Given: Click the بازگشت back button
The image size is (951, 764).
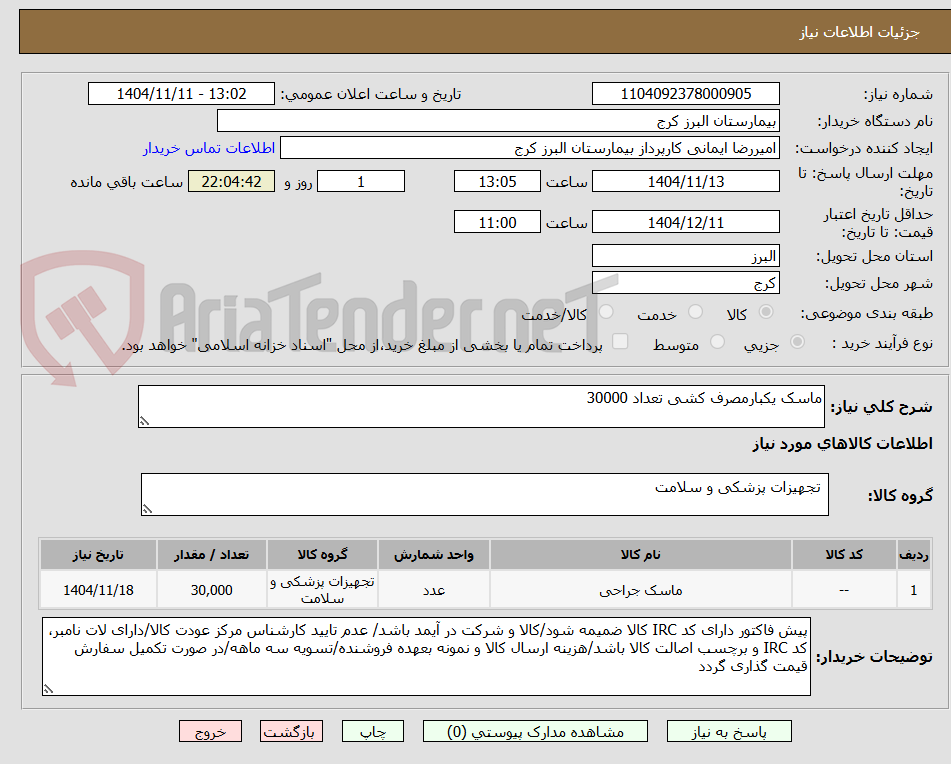Looking at the screenshot, I should pos(291,731).
